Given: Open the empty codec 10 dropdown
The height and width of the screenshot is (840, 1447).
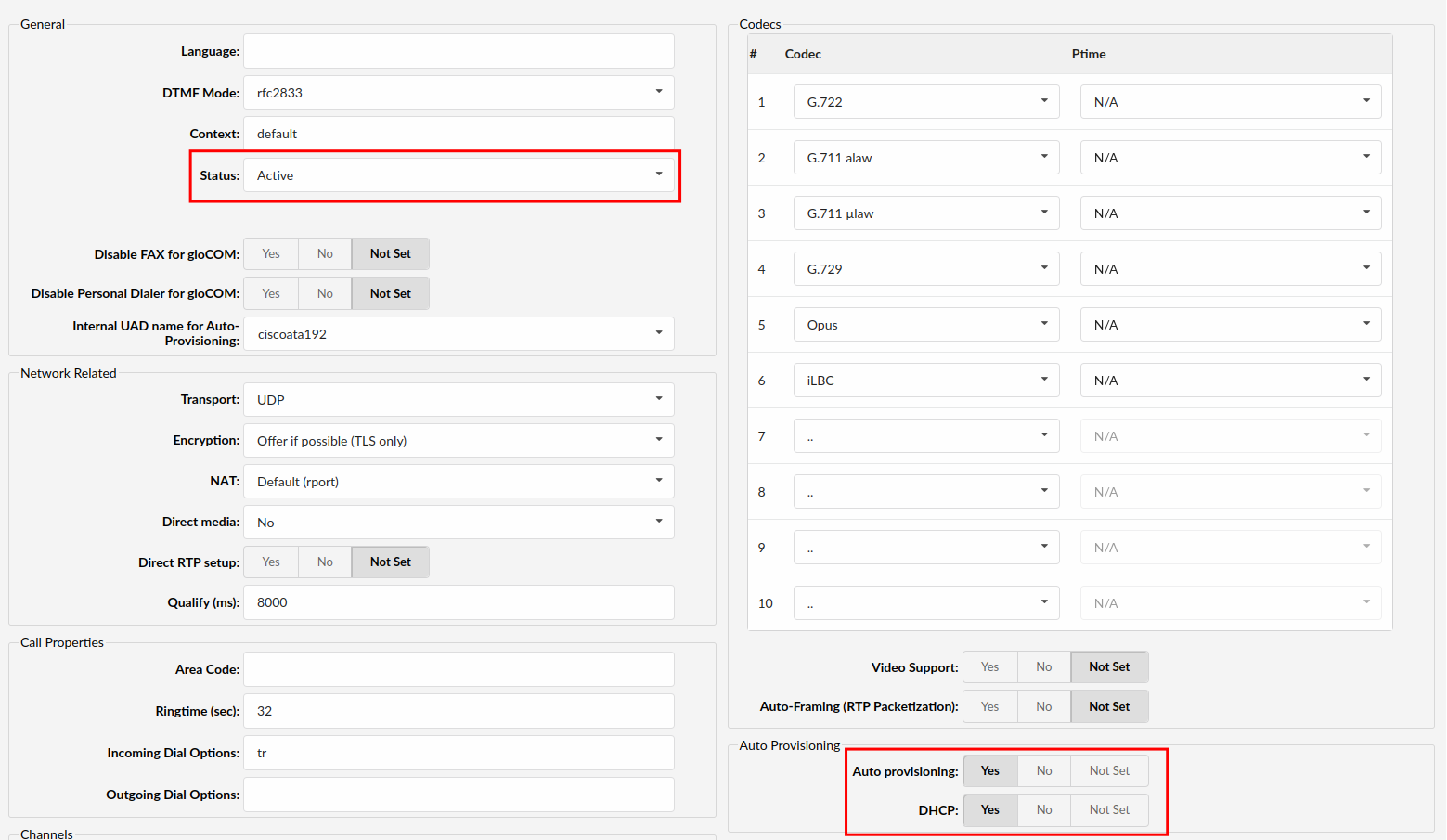Looking at the screenshot, I should click(x=926, y=603).
